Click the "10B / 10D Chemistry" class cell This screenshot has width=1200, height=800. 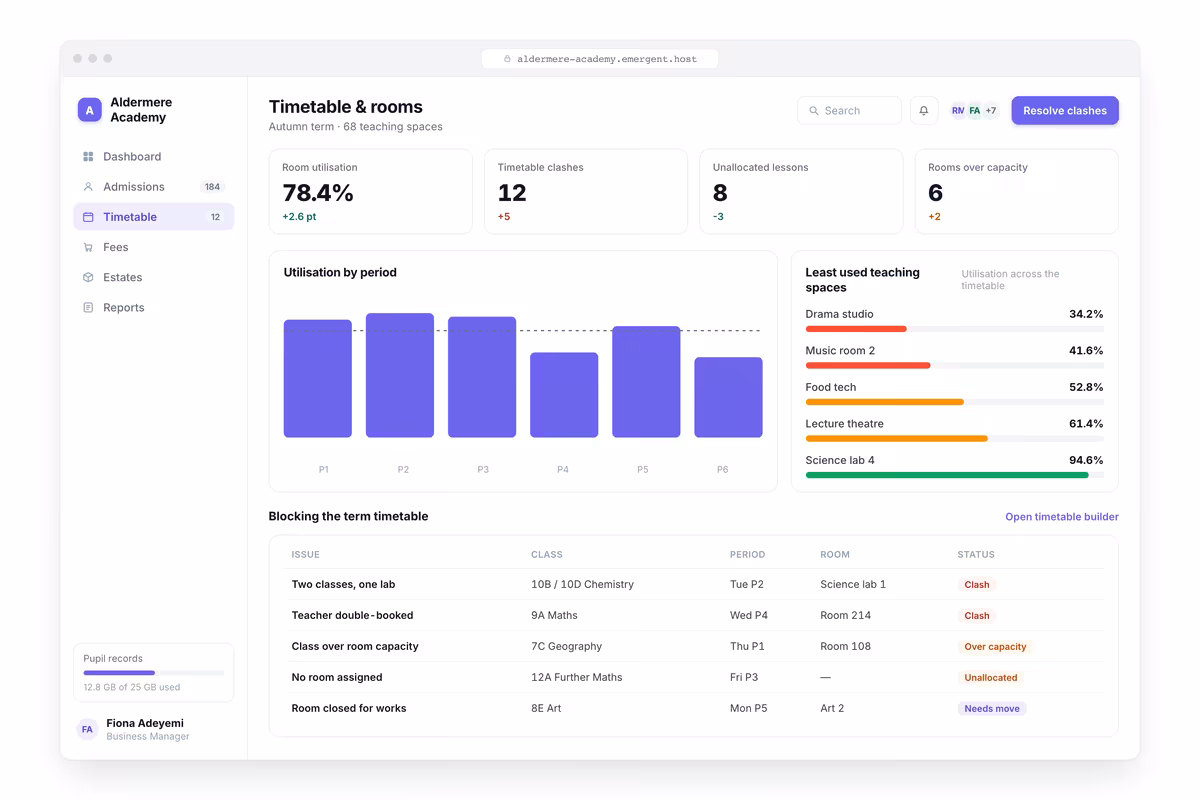tap(582, 585)
